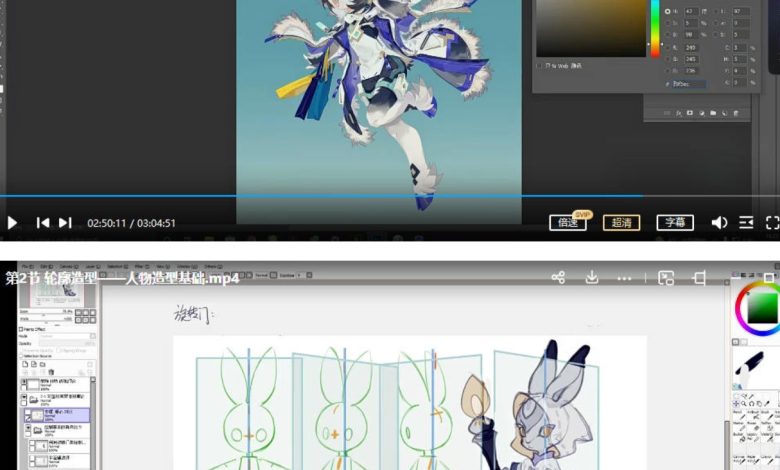Open the File menu in SAI
This screenshot has width=780, height=470.
pos(28,267)
